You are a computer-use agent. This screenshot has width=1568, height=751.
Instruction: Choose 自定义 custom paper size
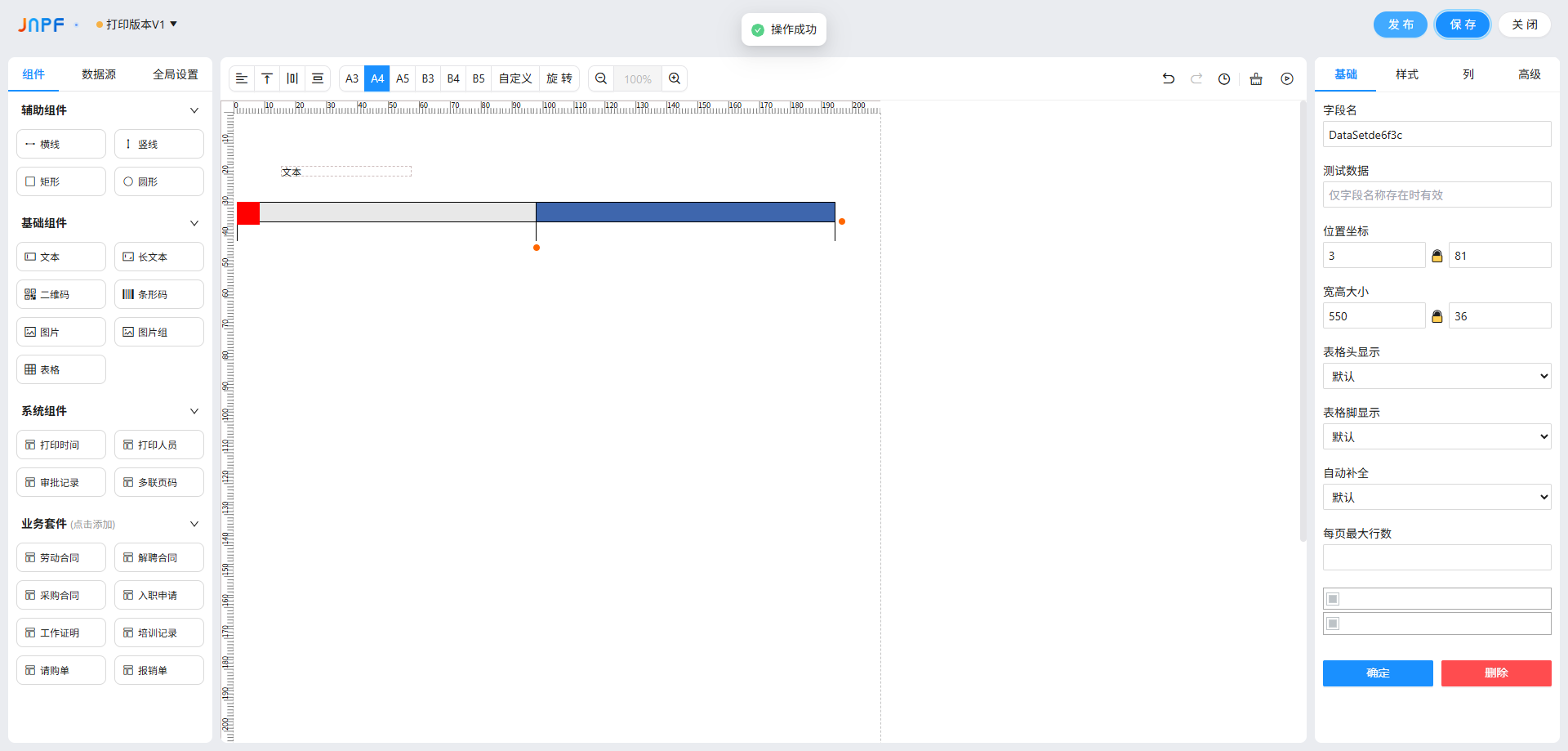(x=515, y=78)
